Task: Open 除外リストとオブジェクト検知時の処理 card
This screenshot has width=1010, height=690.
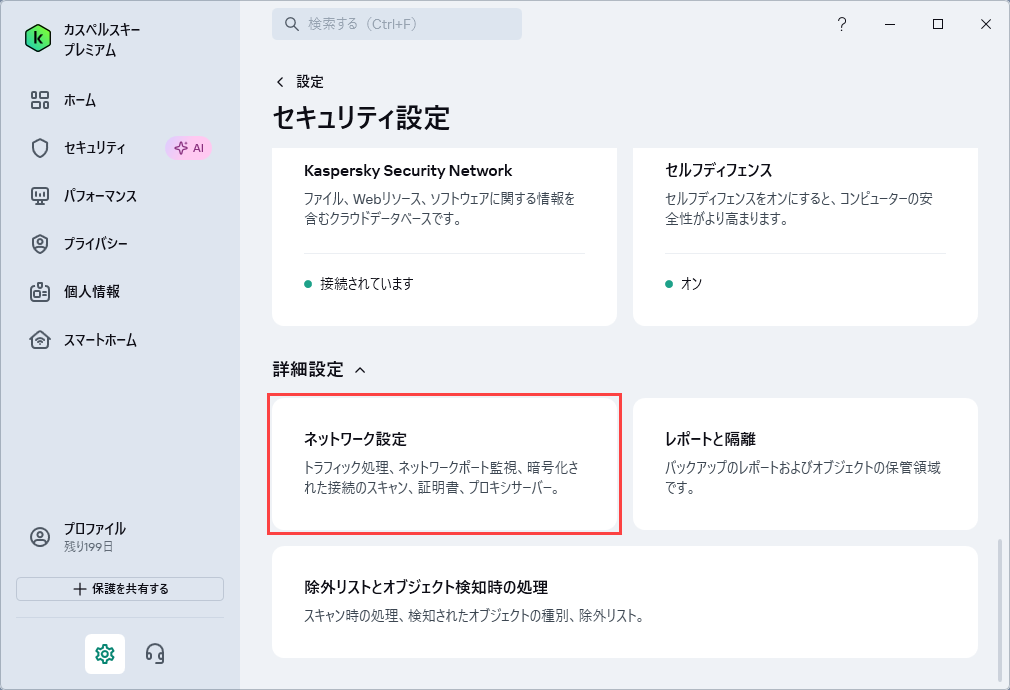Action: [625, 602]
